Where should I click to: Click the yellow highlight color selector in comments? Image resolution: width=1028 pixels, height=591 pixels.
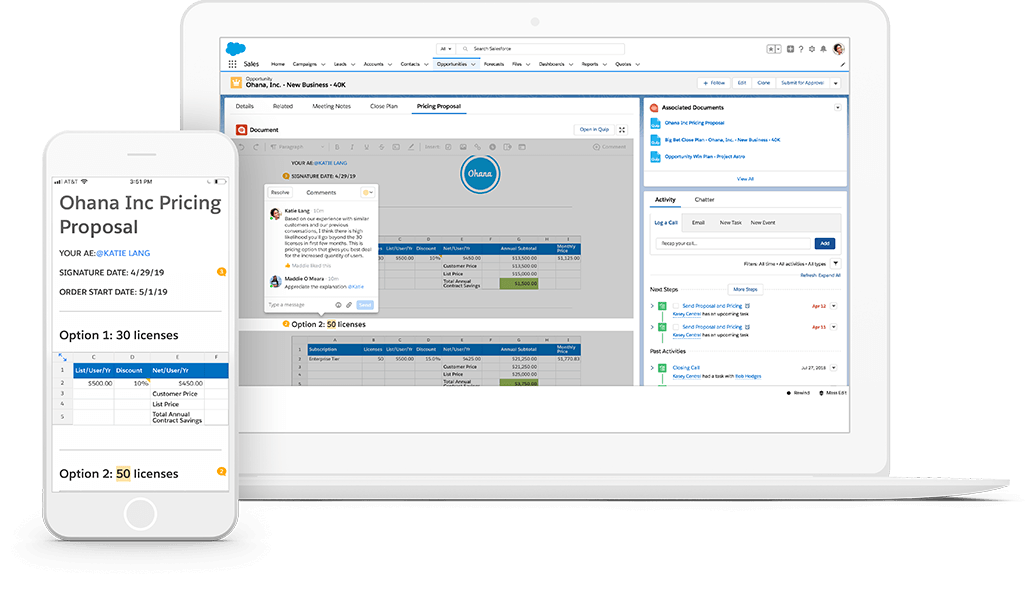click(x=368, y=192)
